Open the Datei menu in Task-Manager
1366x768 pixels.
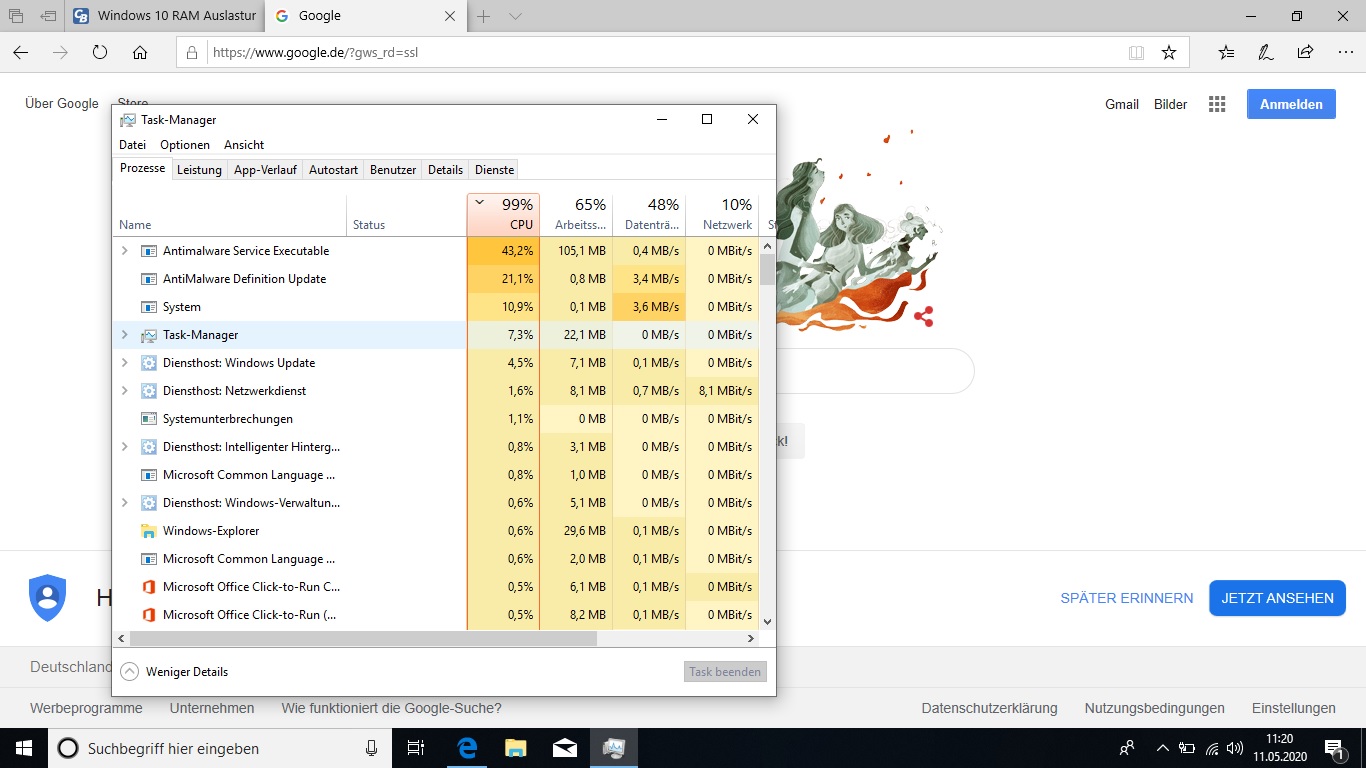coord(132,145)
